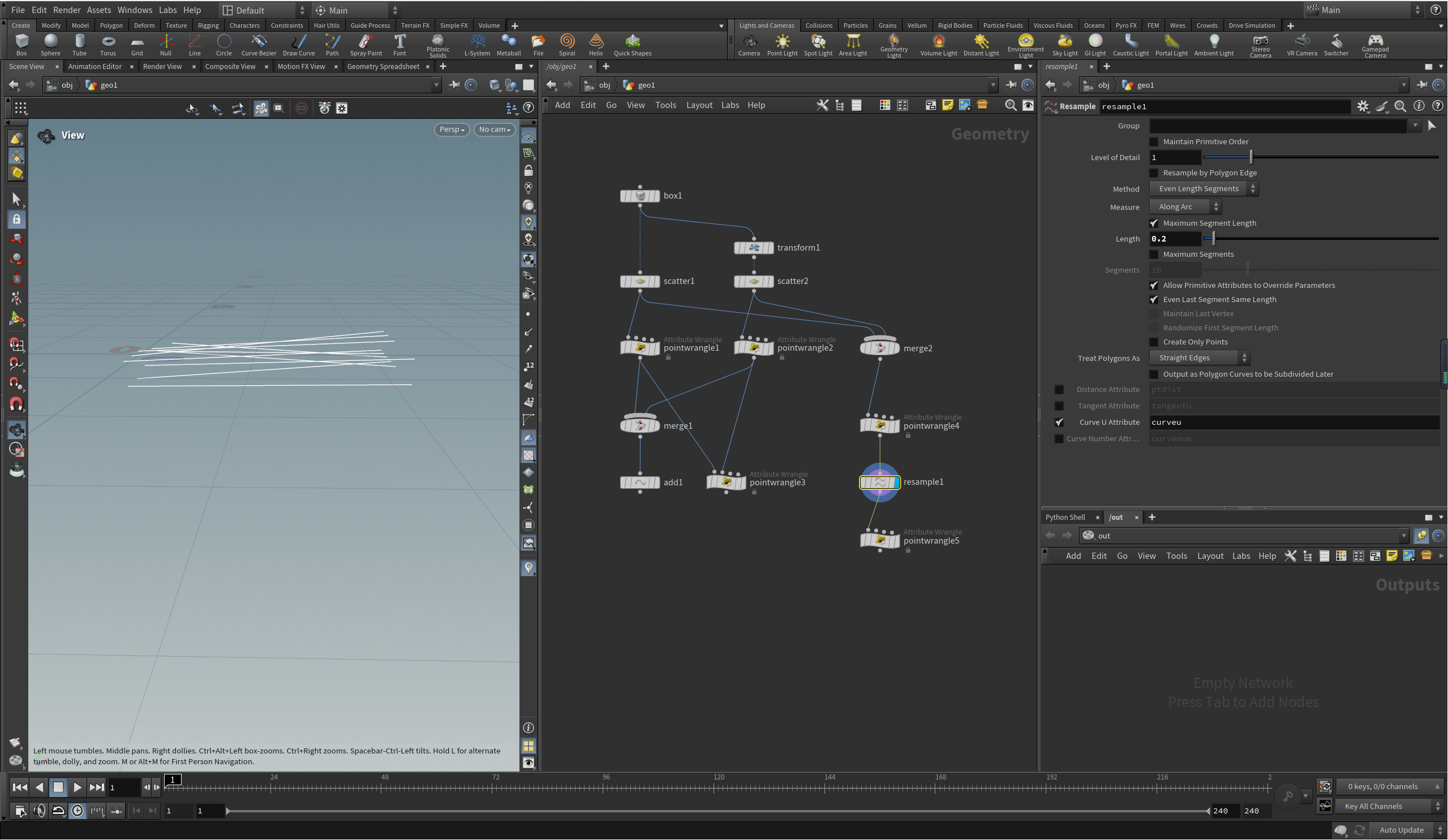Toggle Even Last Segment Same Length
1448x840 pixels.
[1153, 300]
